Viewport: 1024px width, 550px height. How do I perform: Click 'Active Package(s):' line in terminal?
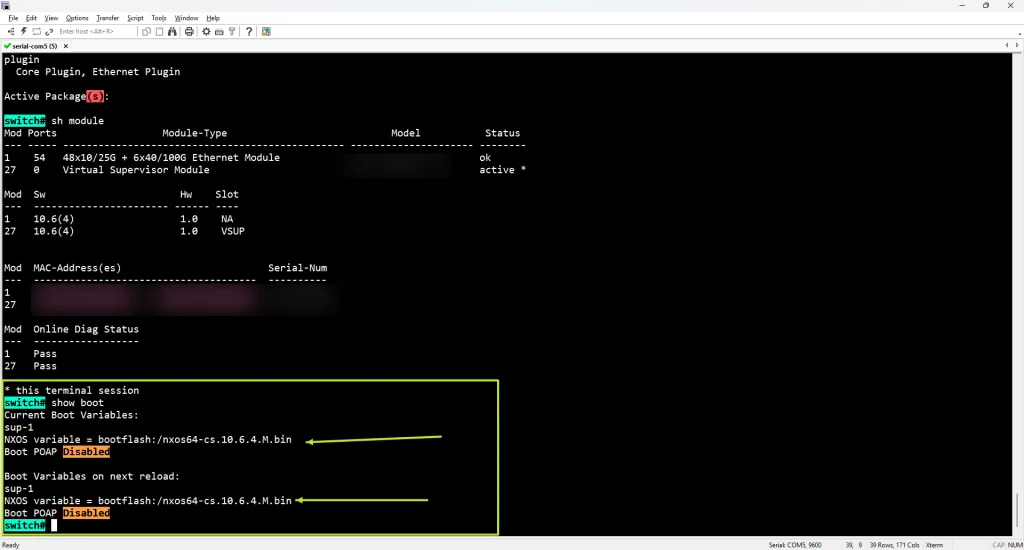coord(56,96)
